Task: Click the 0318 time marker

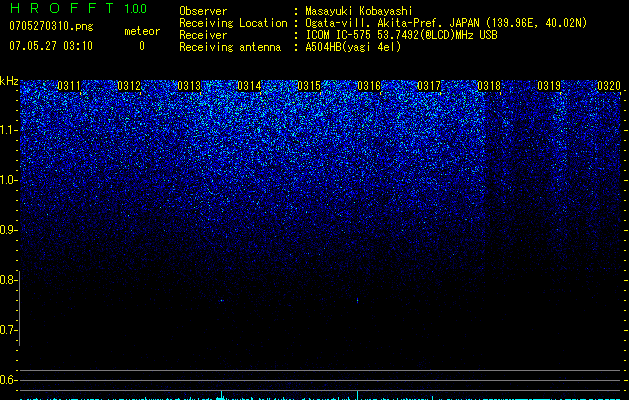Action: click(x=489, y=86)
